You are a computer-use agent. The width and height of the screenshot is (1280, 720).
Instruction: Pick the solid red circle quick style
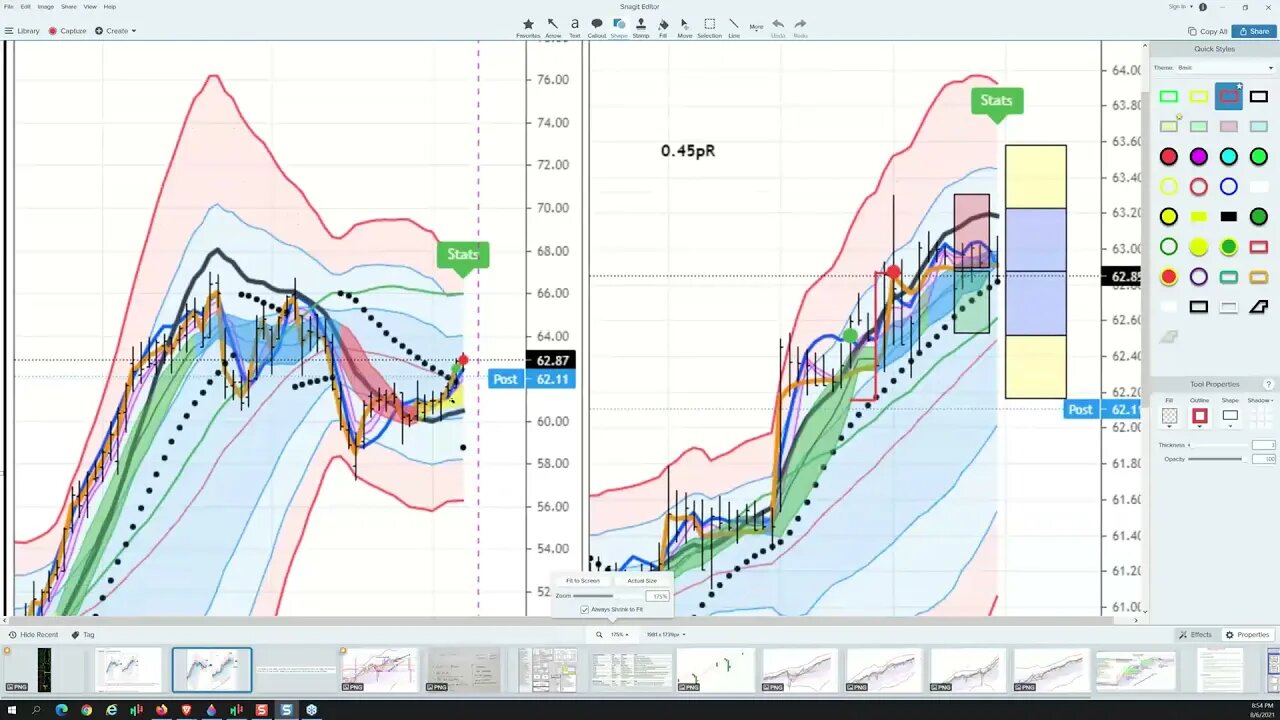tap(1168, 156)
